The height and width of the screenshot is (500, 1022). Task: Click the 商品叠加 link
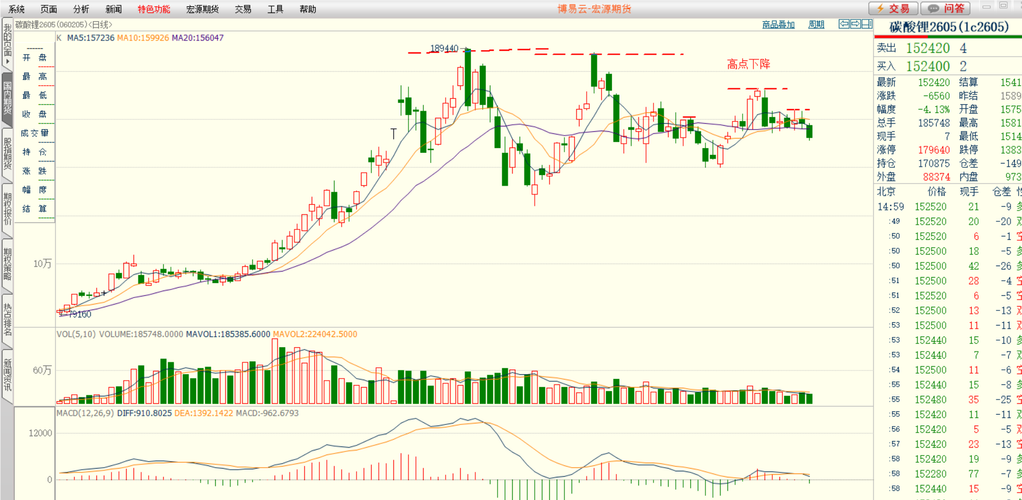pyautogui.click(x=779, y=24)
